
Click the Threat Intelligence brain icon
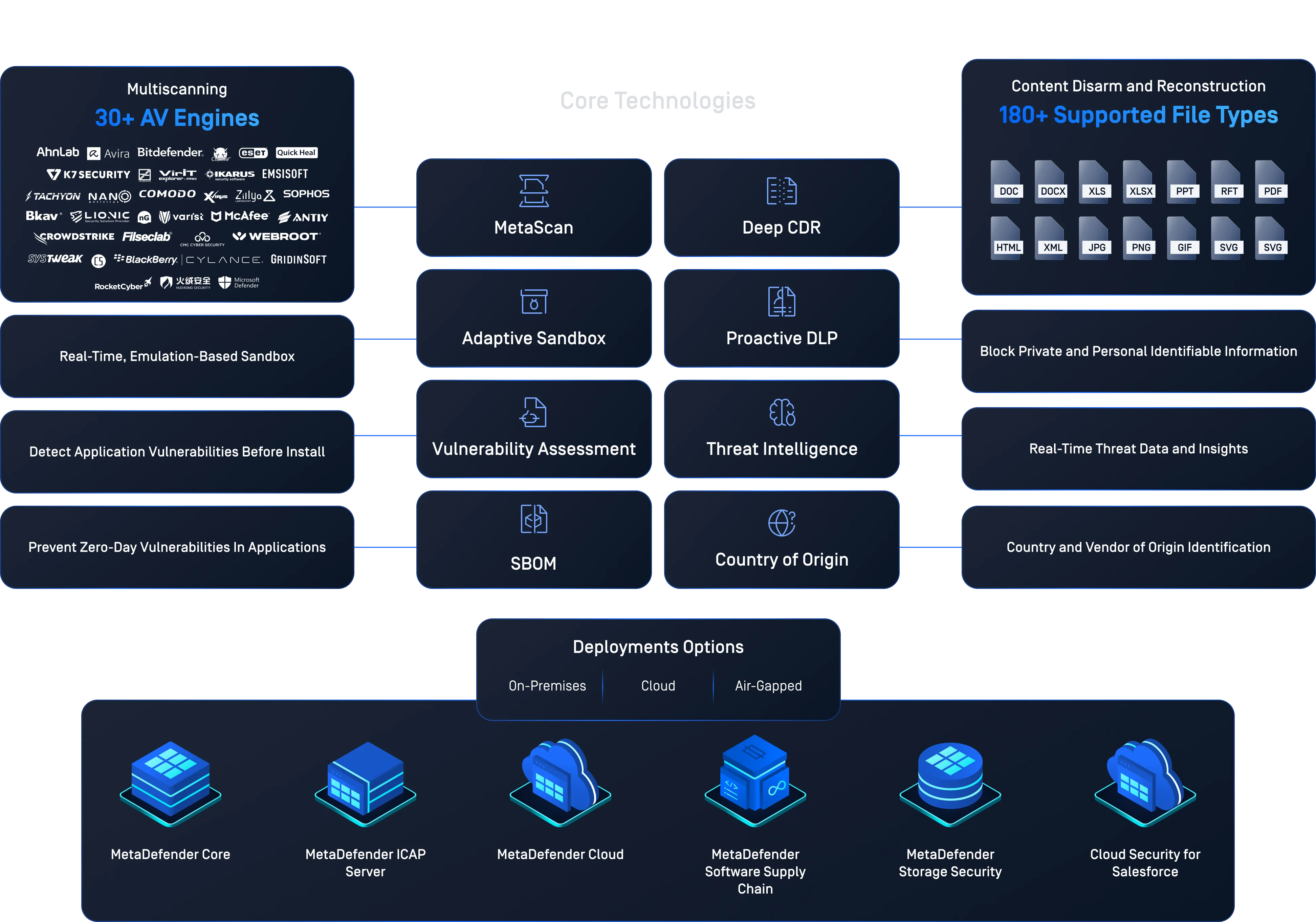pos(782,412)
